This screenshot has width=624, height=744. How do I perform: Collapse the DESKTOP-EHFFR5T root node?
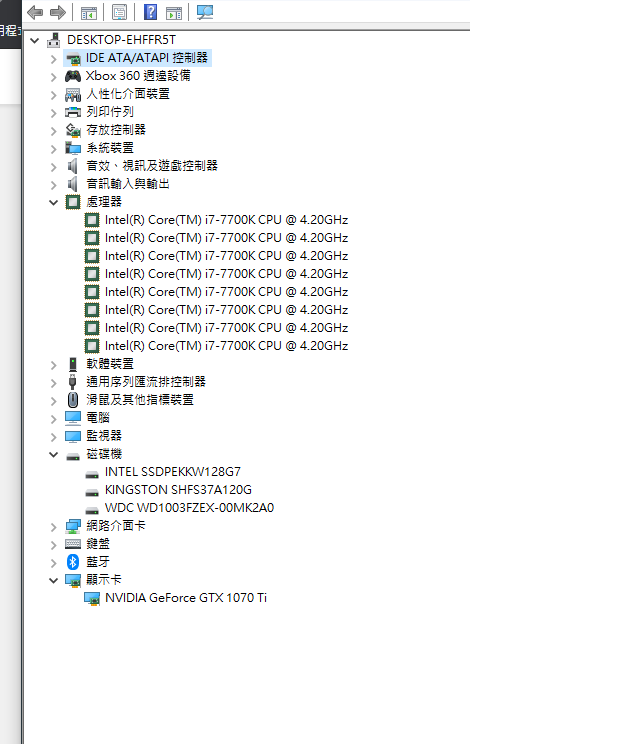(x=35, y=40)
